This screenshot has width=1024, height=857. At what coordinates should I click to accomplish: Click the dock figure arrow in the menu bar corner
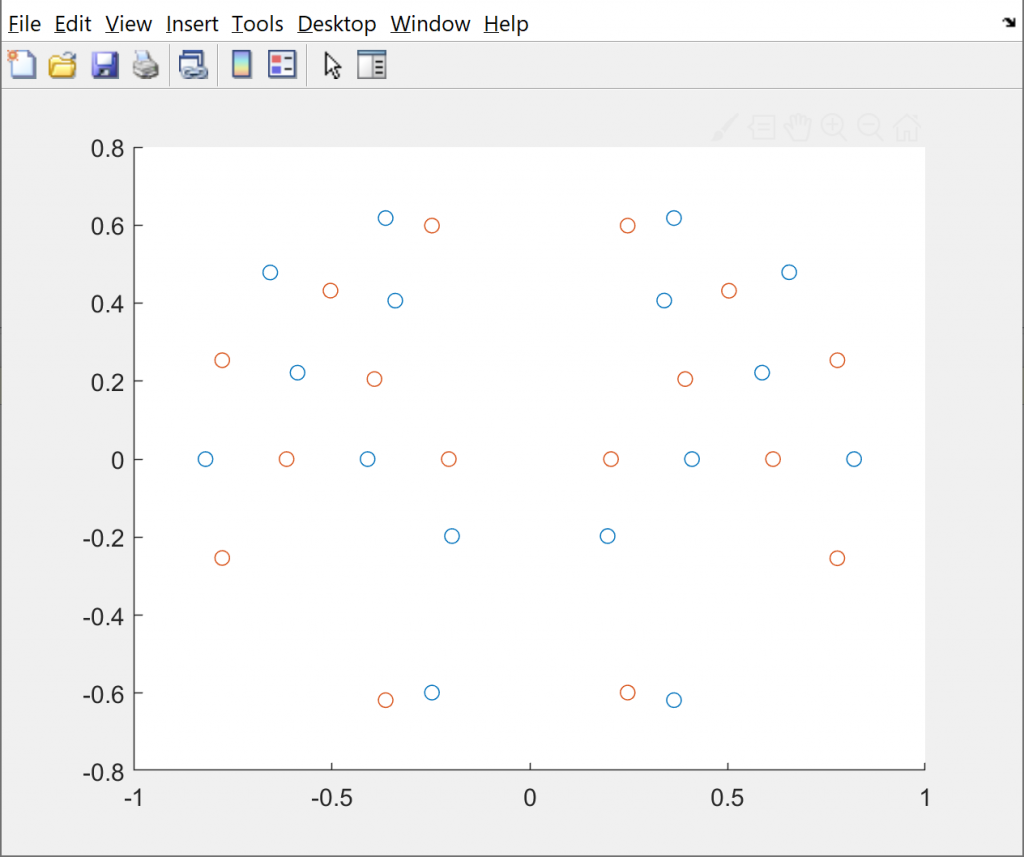pos(1008,22)
